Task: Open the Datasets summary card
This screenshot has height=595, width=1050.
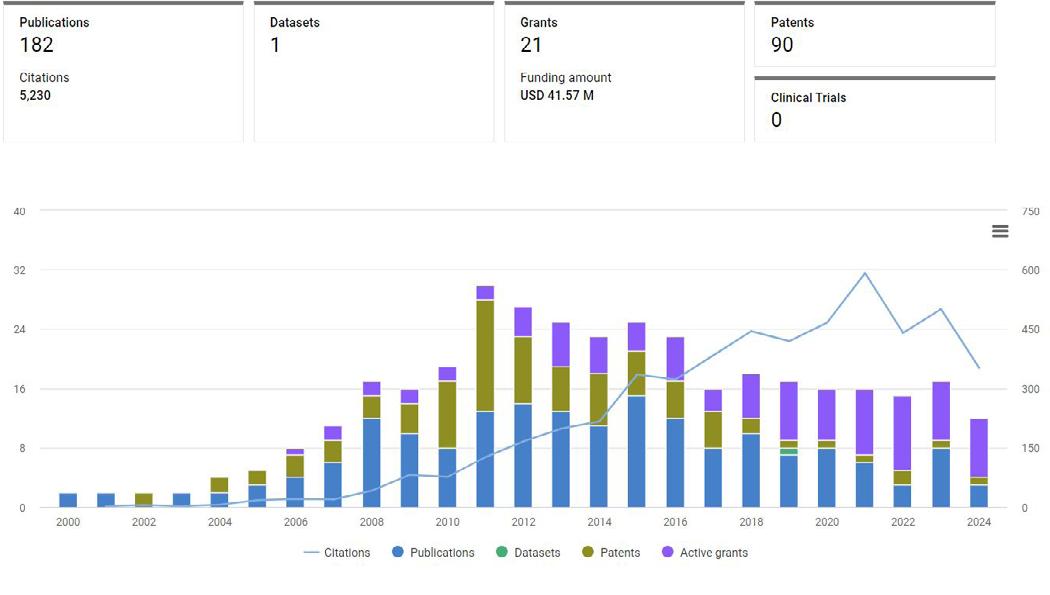Action: coord(374,72)
